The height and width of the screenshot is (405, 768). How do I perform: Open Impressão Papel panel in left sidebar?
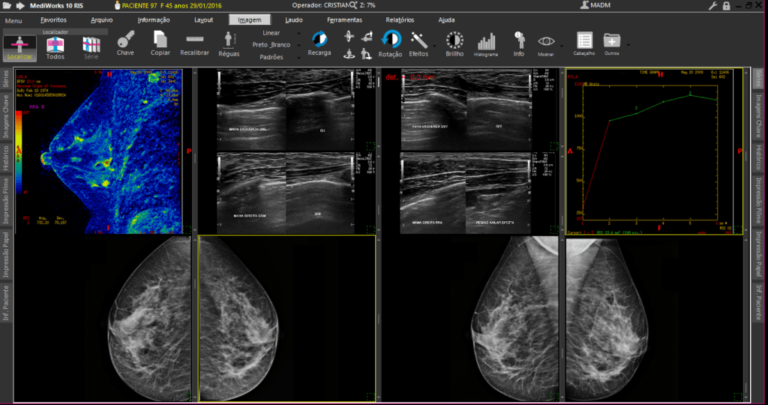pos(6,254)
